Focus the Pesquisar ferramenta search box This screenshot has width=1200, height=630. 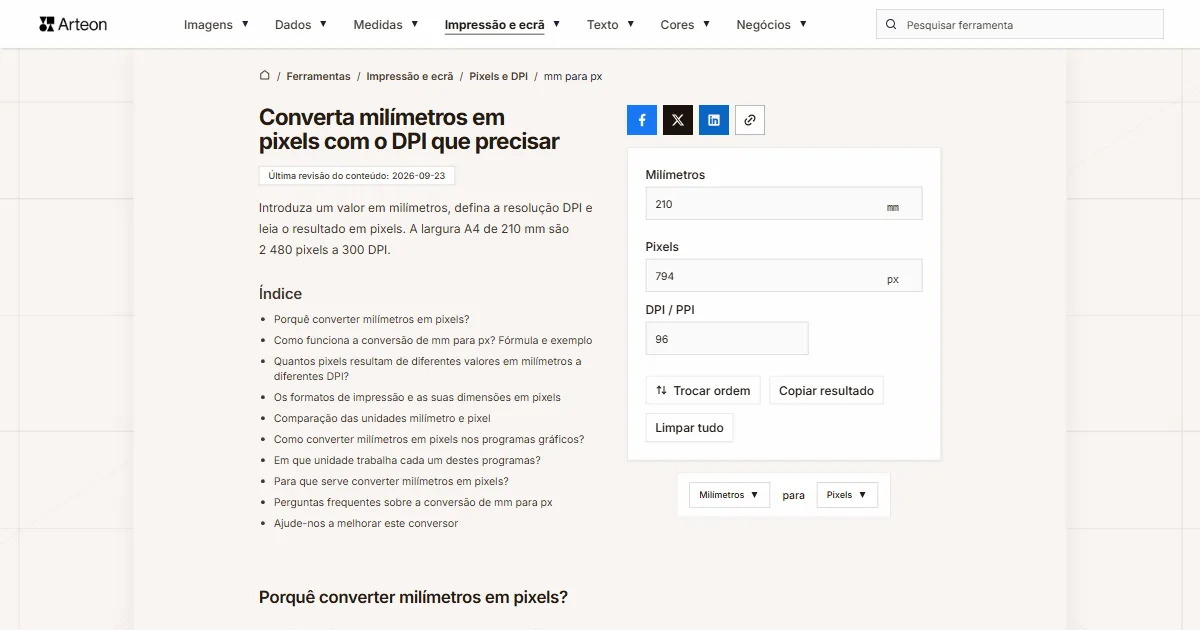(x=1020, y=25)
